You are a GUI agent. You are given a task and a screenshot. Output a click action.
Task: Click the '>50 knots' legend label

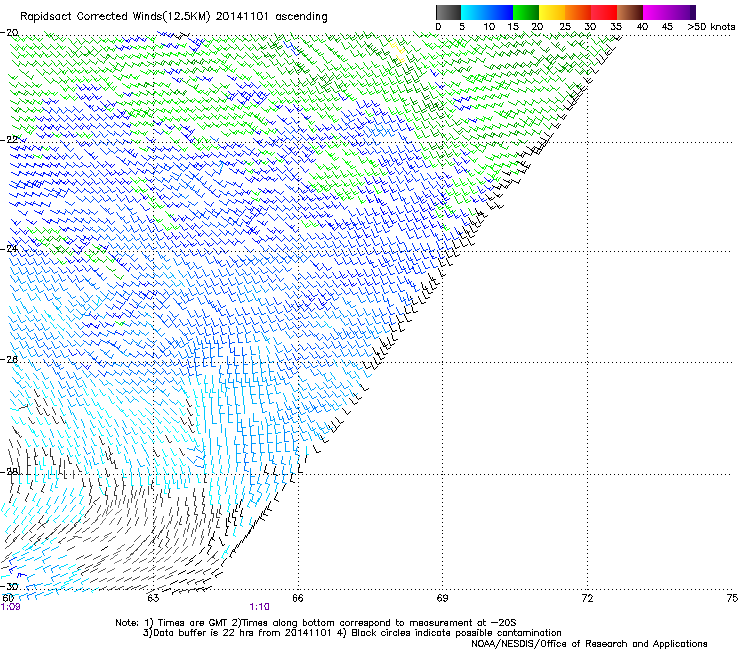coord(711,27)
